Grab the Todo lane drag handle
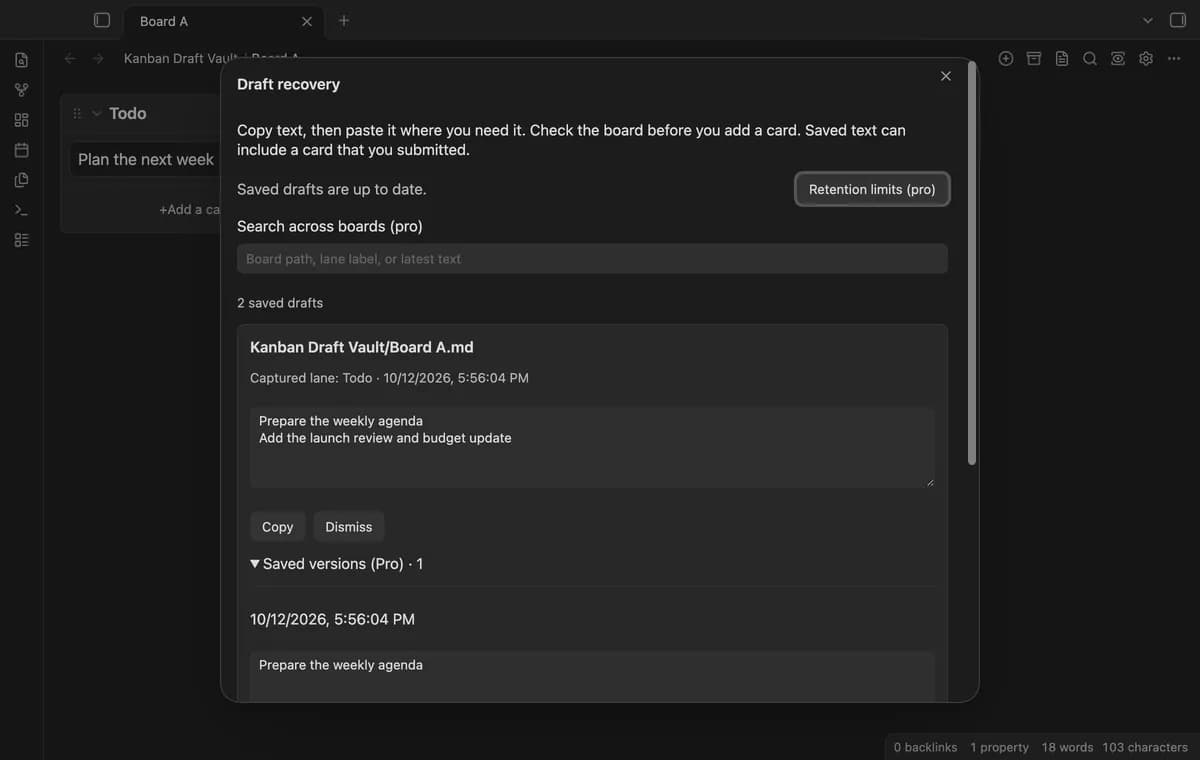Screen dimensions: 1200x760 point(77,114)
